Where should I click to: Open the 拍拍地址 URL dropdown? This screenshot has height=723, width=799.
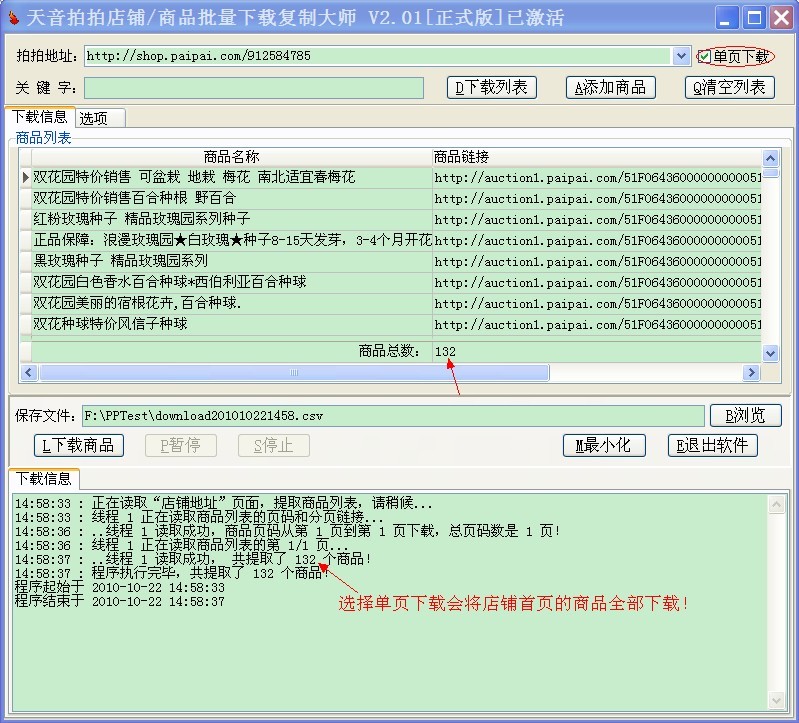682,57
